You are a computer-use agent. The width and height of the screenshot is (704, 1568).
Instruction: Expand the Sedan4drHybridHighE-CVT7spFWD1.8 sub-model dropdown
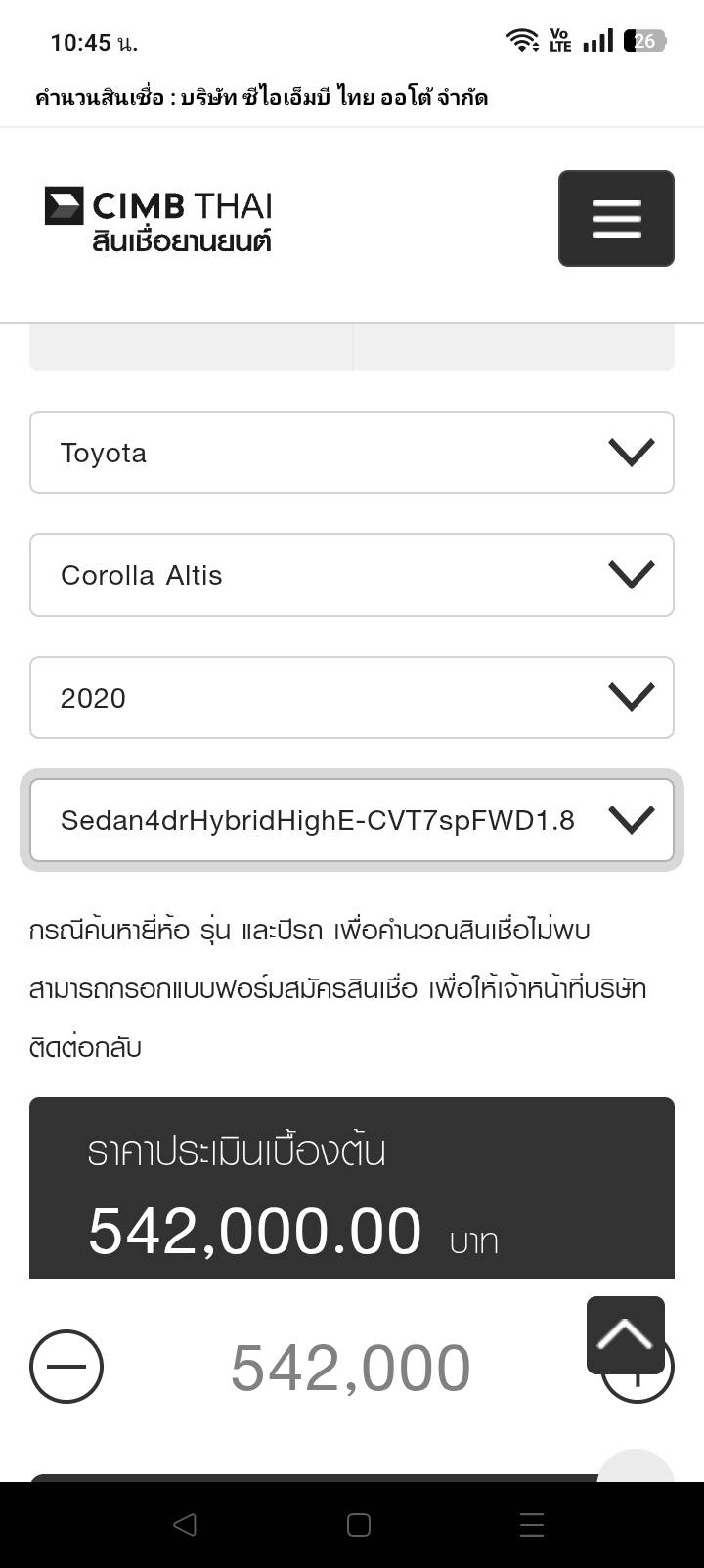coord(352,820)
